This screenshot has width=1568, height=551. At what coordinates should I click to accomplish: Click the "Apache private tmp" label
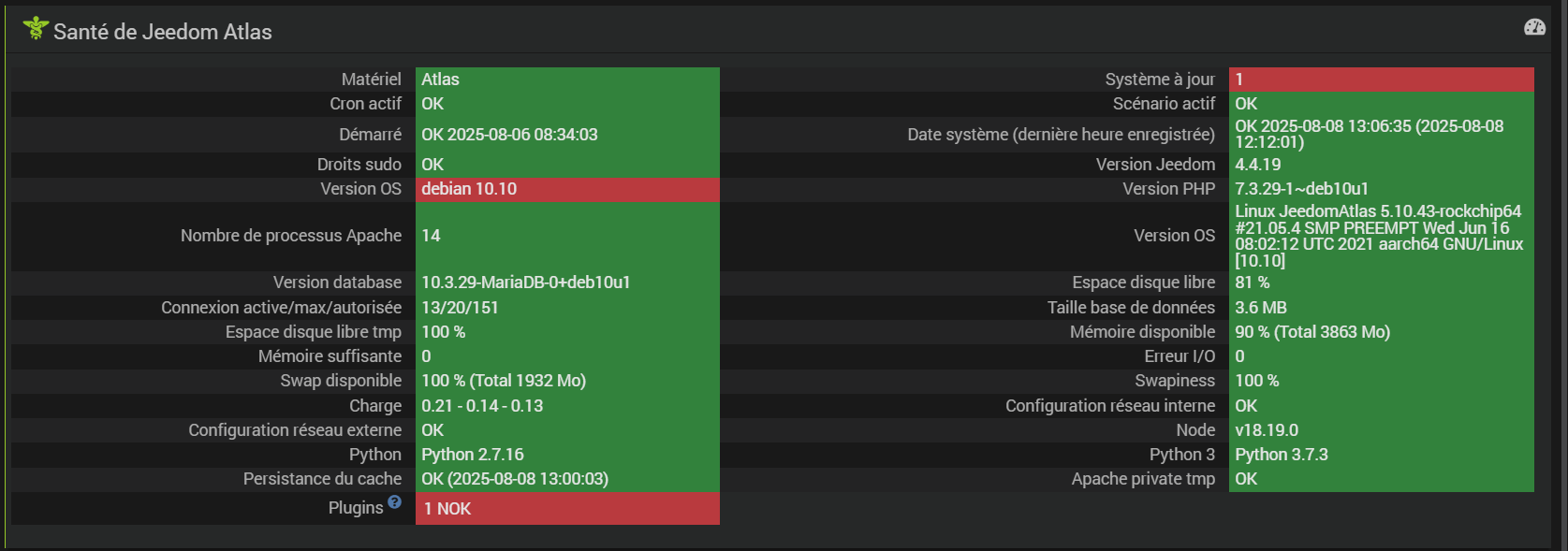(x=1143, y=479)
